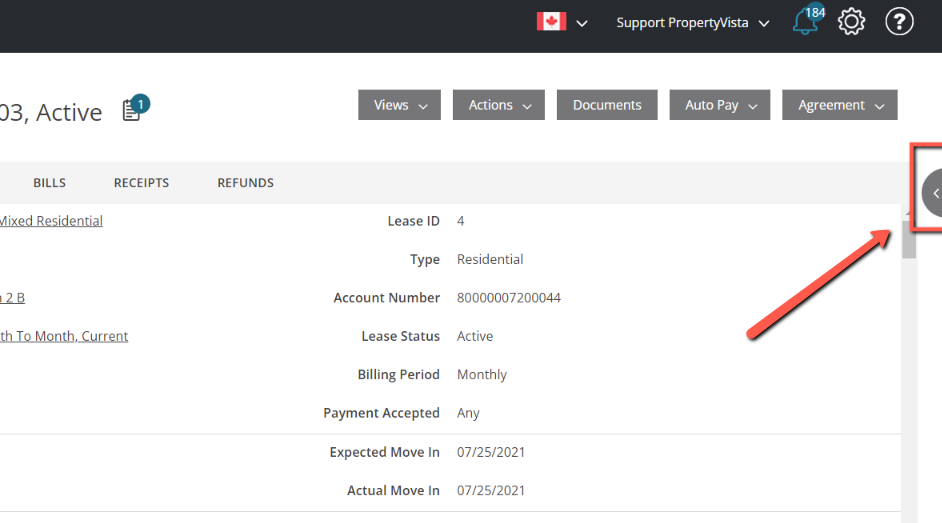942x523 pixels.
Task: Open the Month To Month, Current link
Action: pyautogui.click(x=64, y=336)
